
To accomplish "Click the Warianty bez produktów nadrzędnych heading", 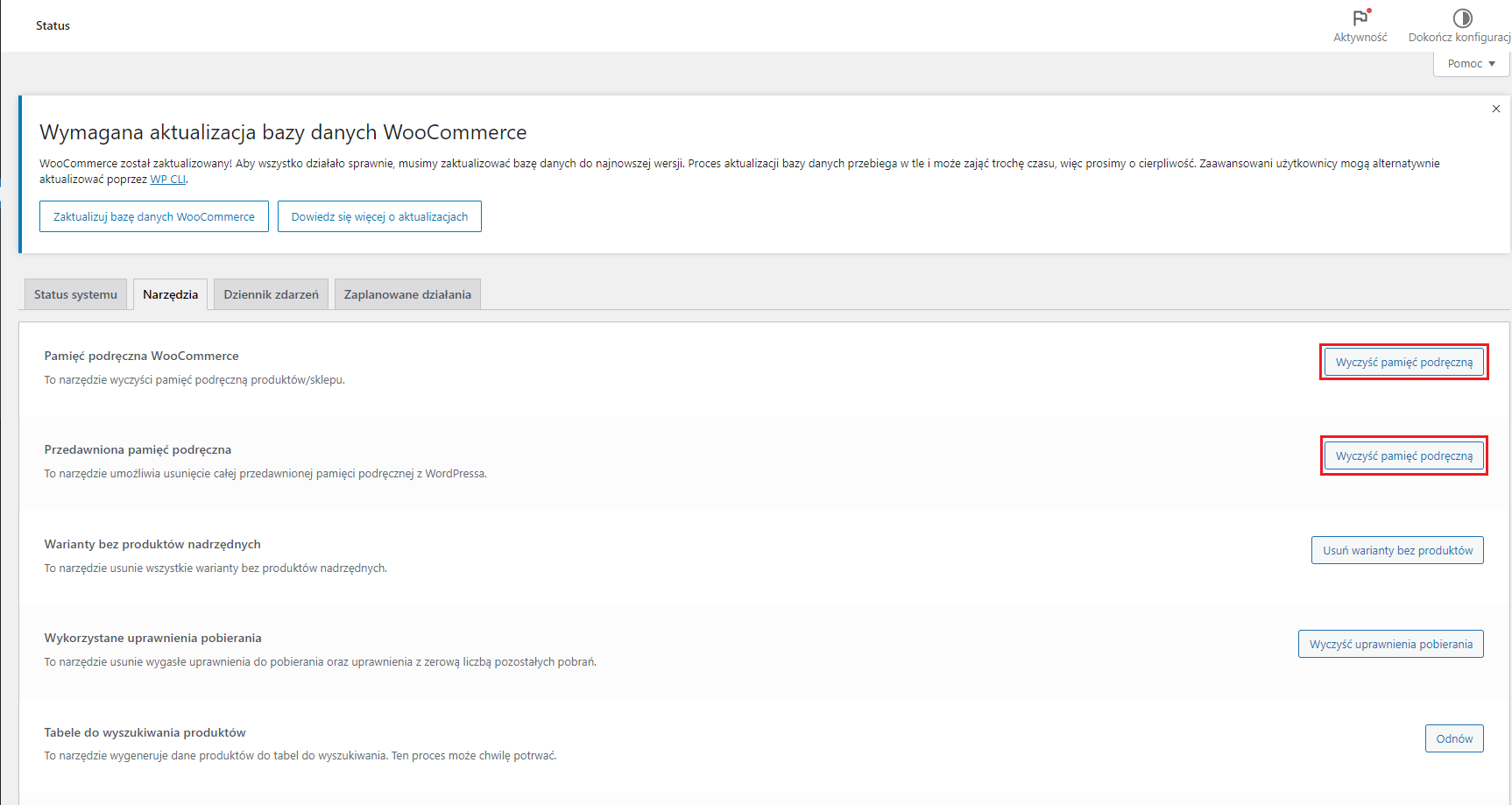I will coord(152,544).
